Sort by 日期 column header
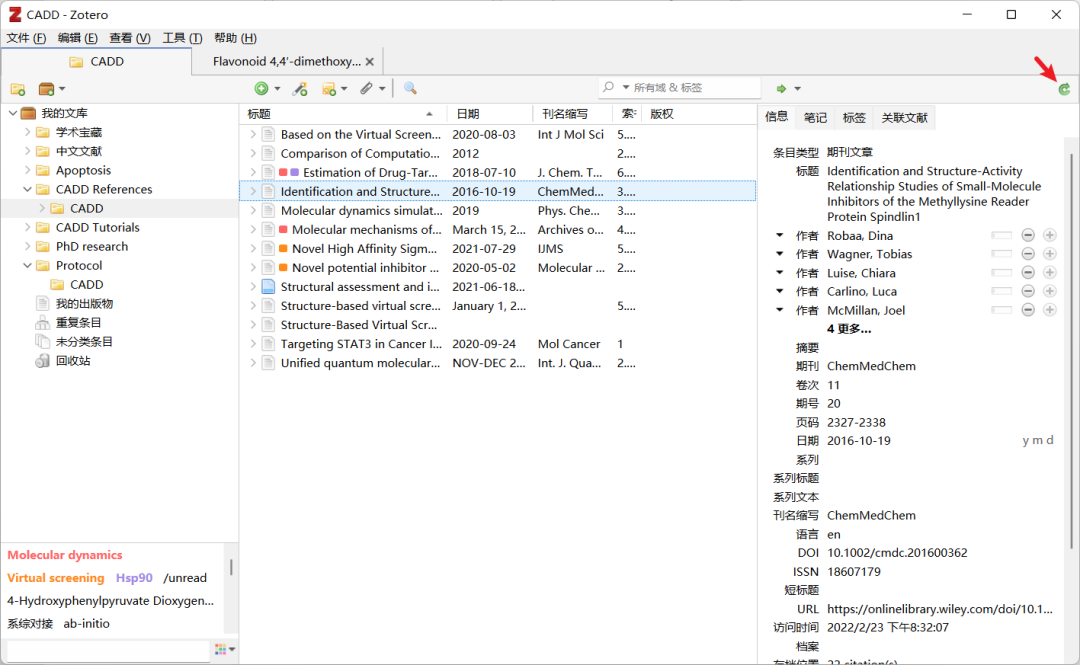The image size is (1080, 665). click(490, 114)
